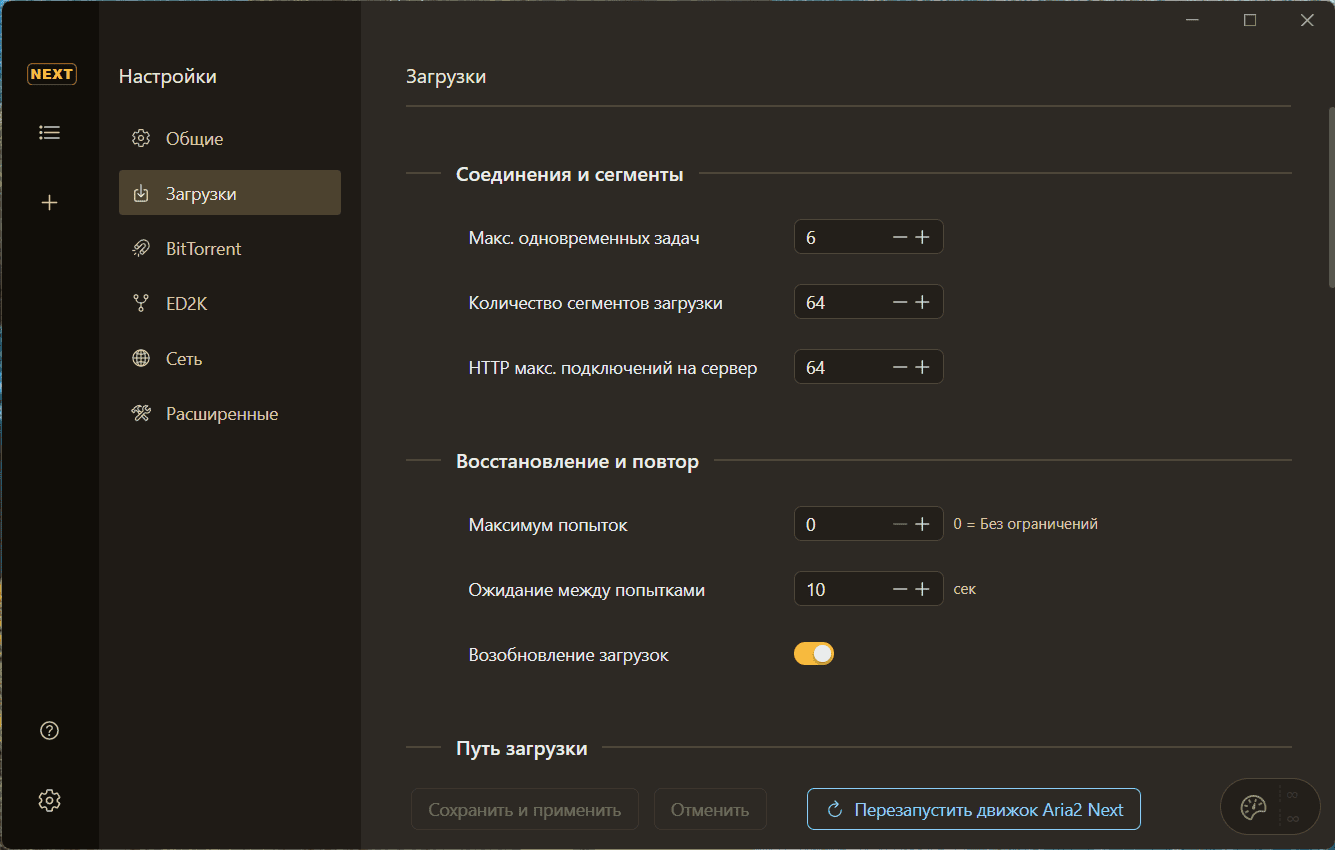Switch to Расширенные settings section
Screen dimensions: 1335x850
[x=230, y=414]
